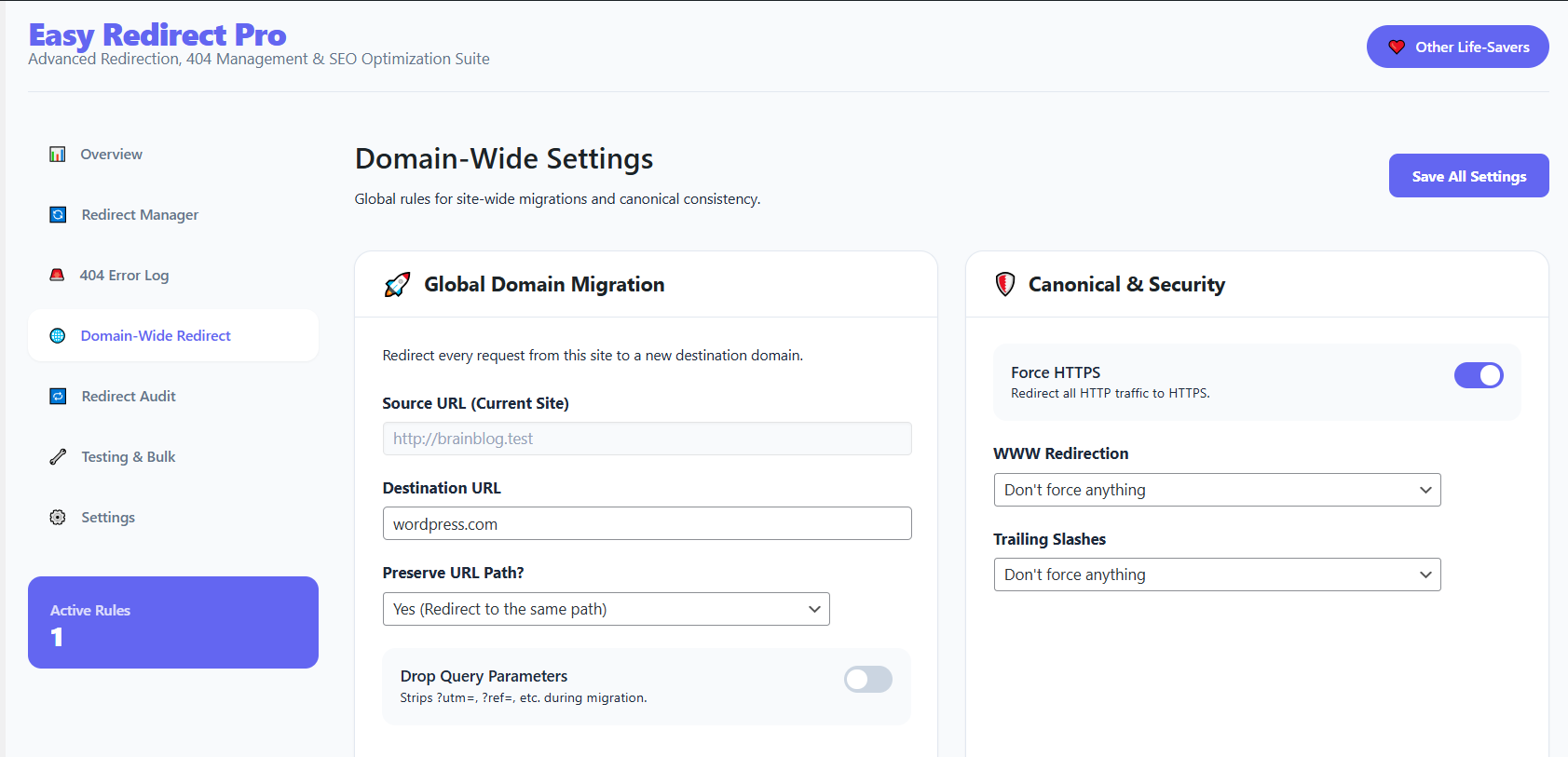This screenshot has height=757, width=1568.
Task: Click the Testing & Bulk test tube icon
Action: point(58,457)
